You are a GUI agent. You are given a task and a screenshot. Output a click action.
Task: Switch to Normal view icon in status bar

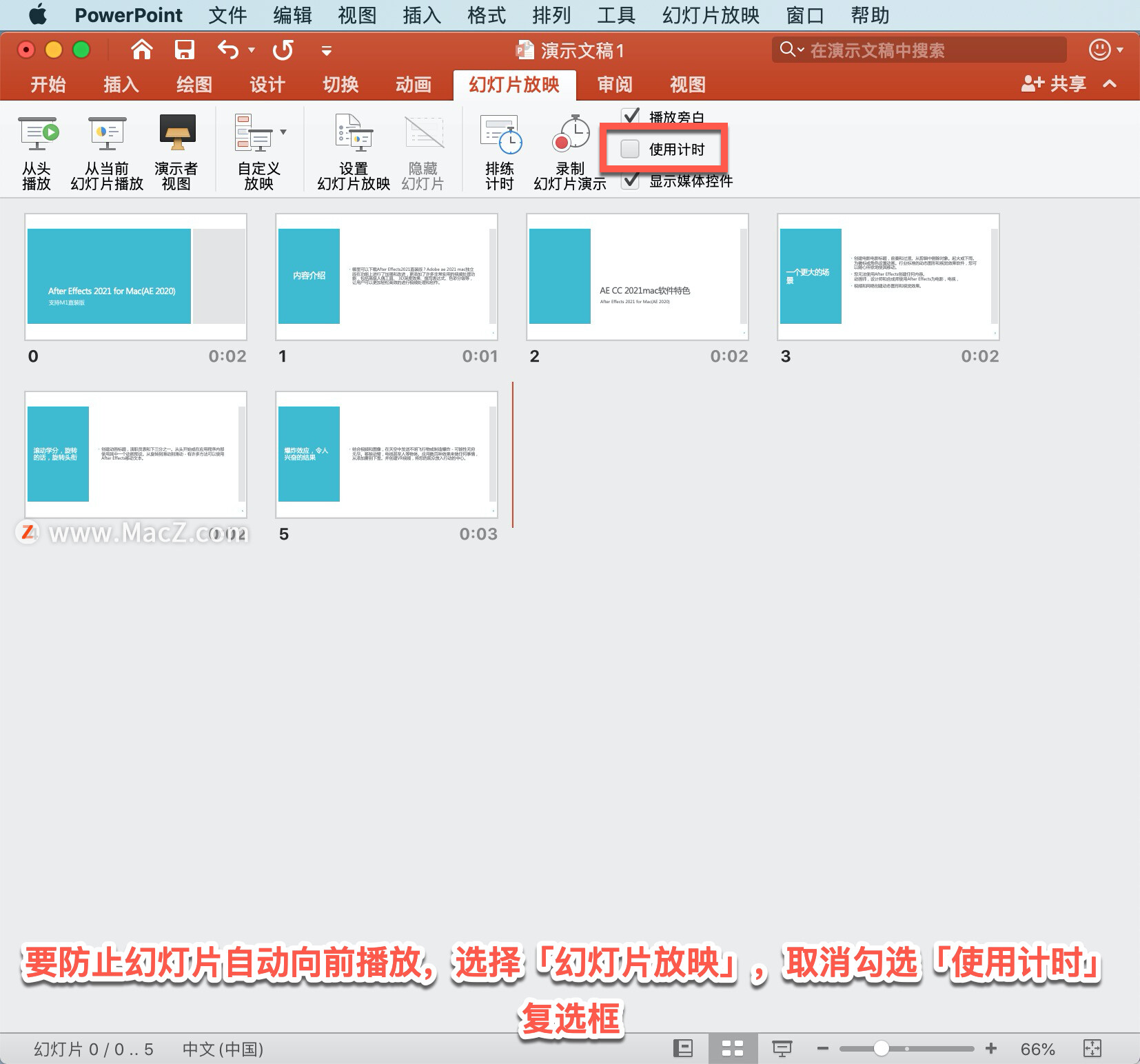pyautogui.click(x=682, y=1049)
